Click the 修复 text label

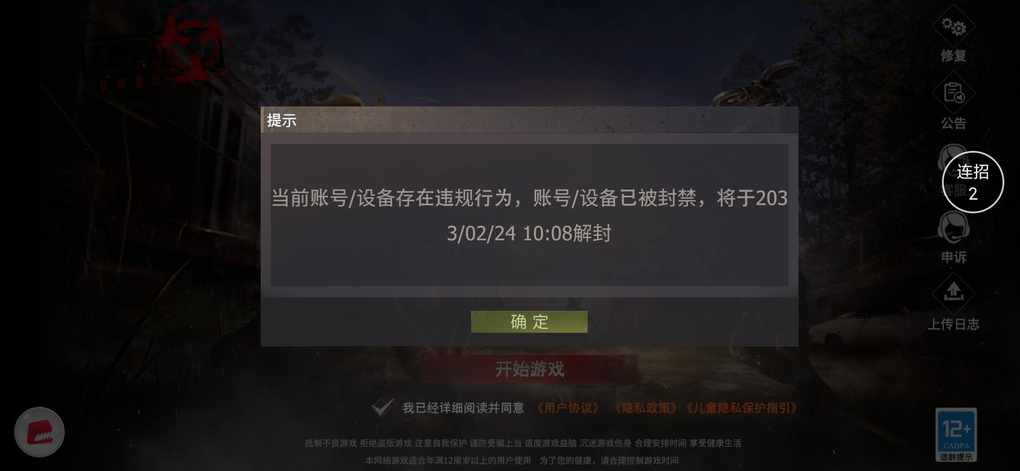click(x=954, y=56)
